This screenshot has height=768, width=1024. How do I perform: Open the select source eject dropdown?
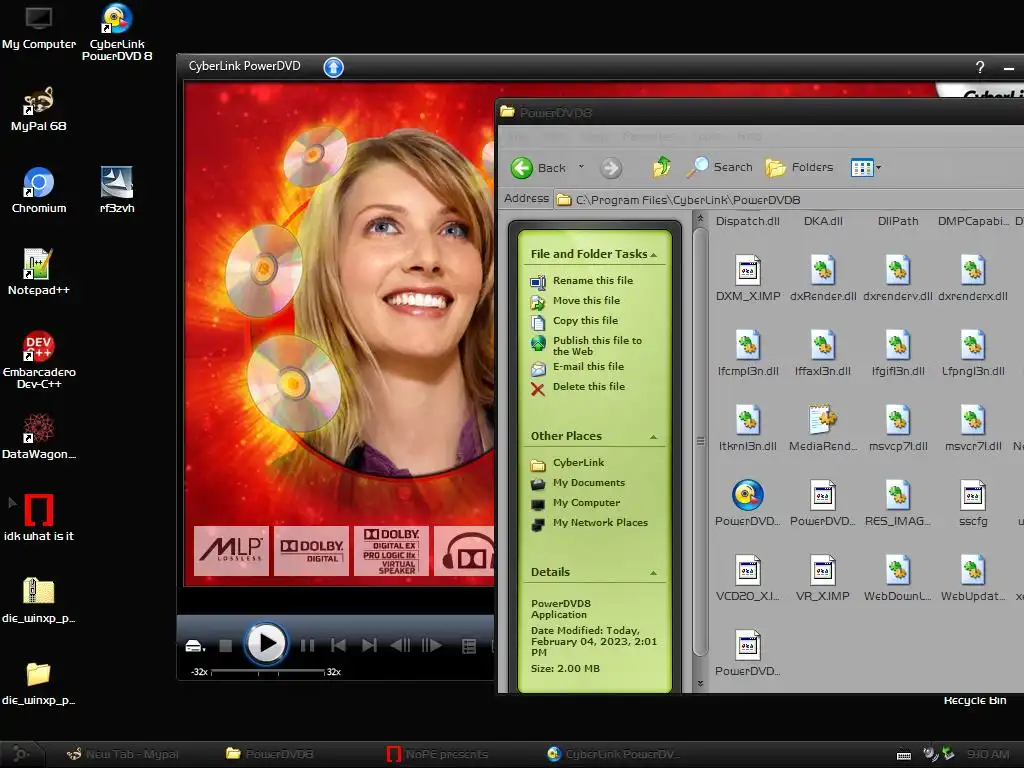[x=195, y=647]
